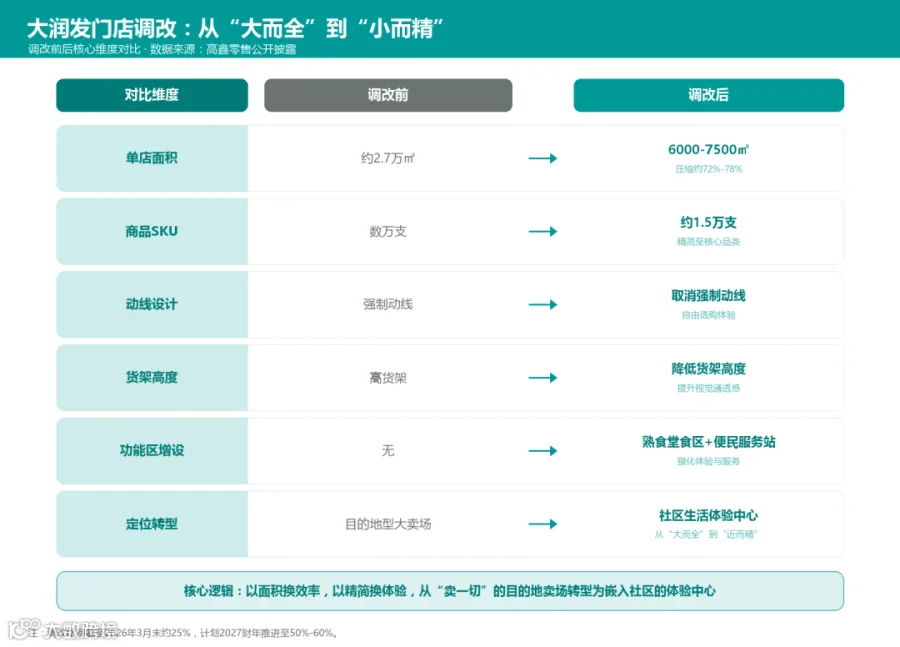The image size is (900, 647).
Task: Click the arrow in the 货架高度 row
Action: click(x=543, y=378)
